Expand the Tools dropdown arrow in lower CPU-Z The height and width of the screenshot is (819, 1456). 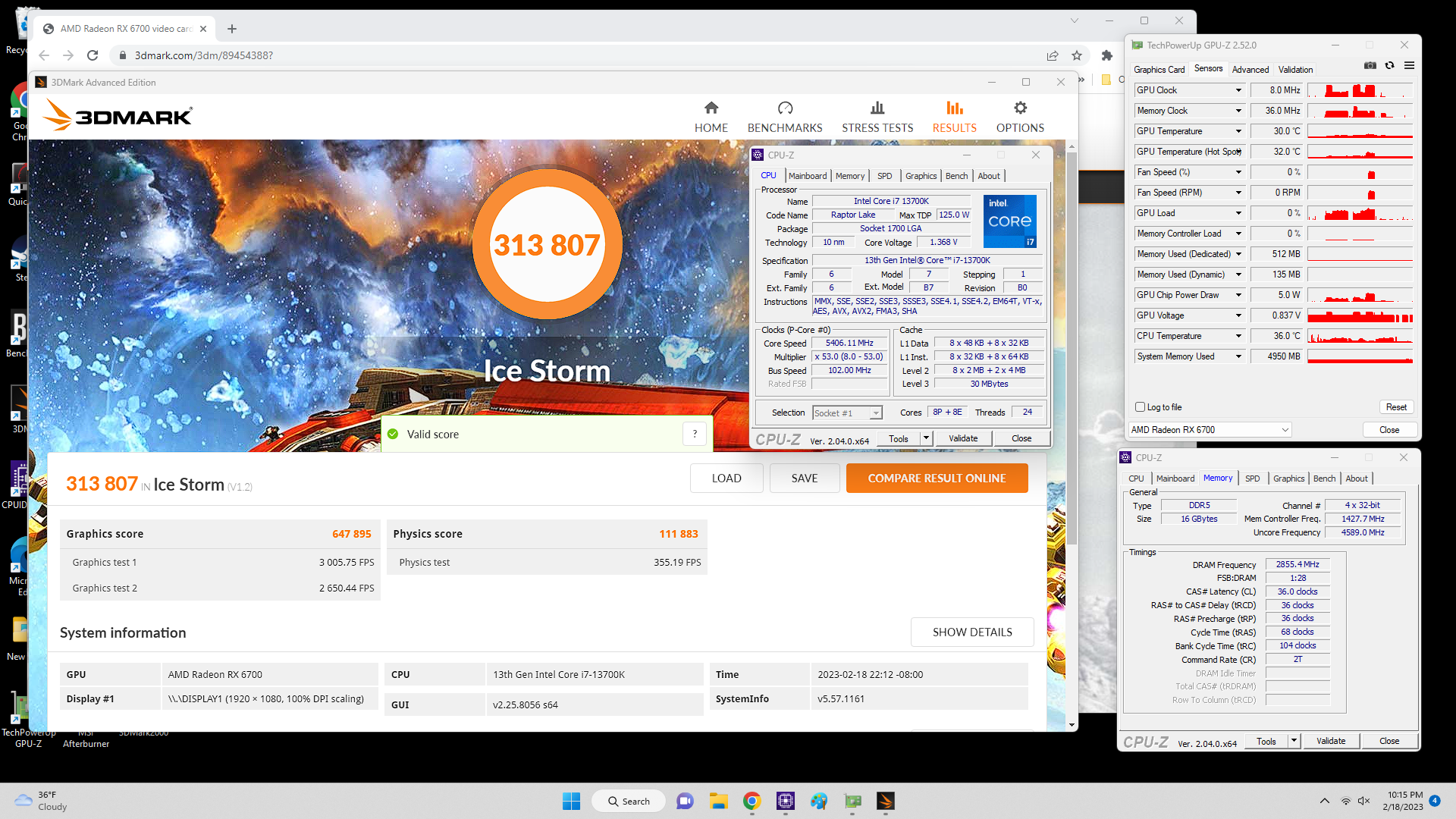coord(1294,741)
